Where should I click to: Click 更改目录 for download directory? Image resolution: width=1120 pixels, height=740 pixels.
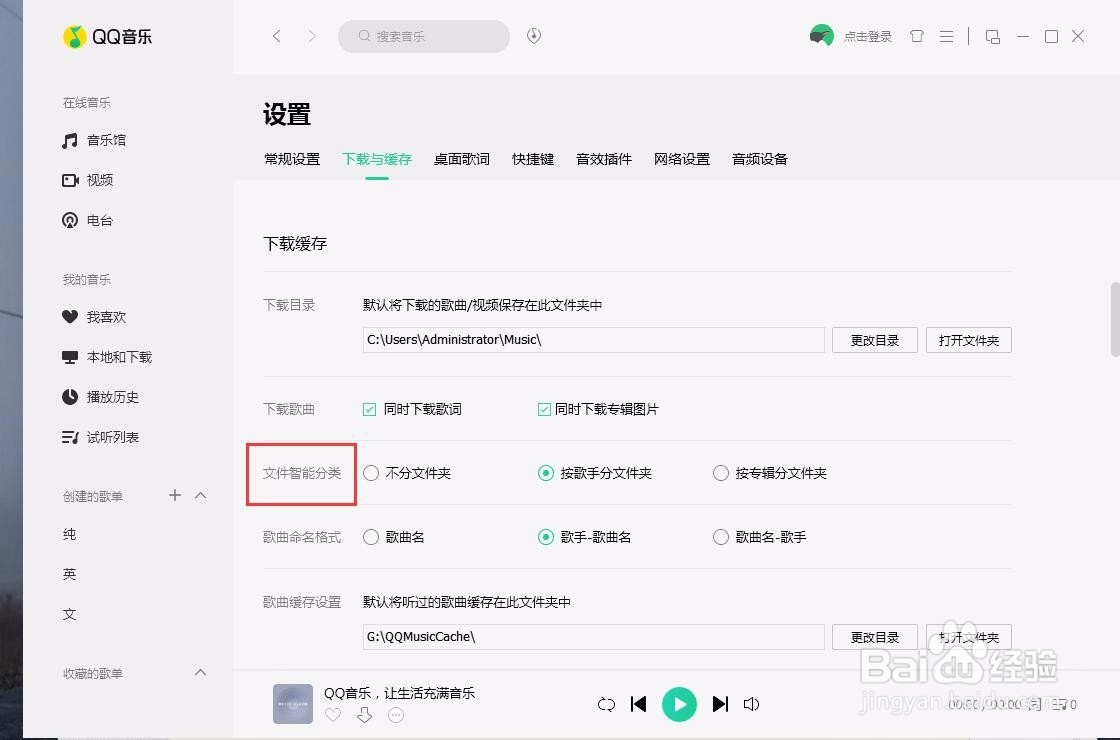click(874, 340)
